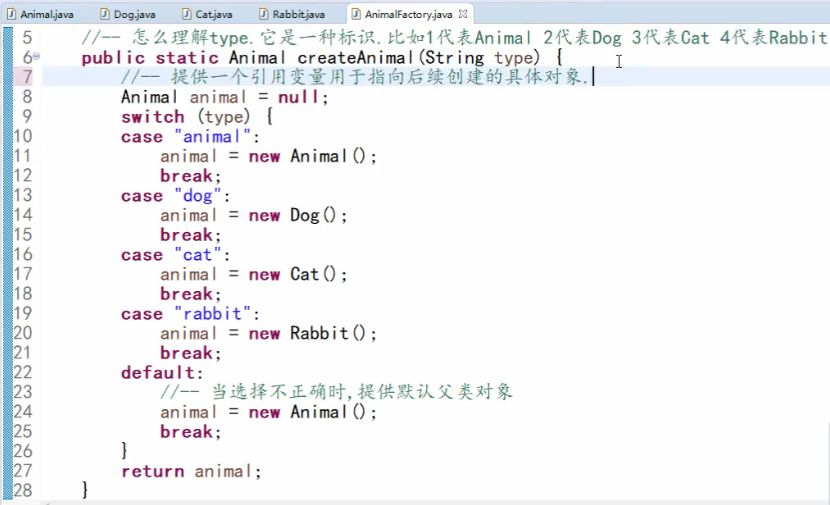Click the 'break;' on line 25
Viewport: 830px width, 505px height.
191,432
